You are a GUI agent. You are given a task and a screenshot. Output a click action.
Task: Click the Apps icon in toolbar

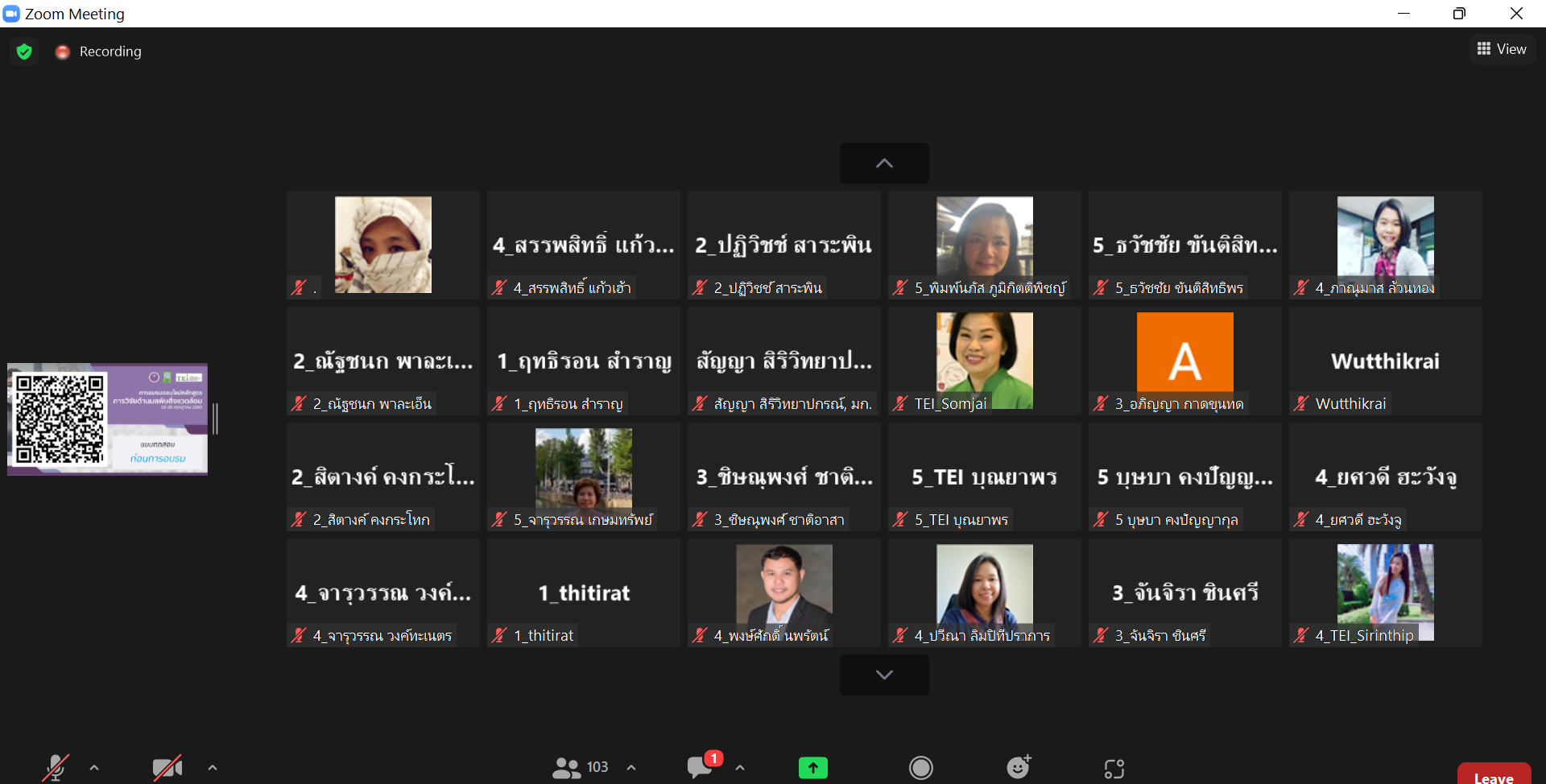coord(1114,769)
